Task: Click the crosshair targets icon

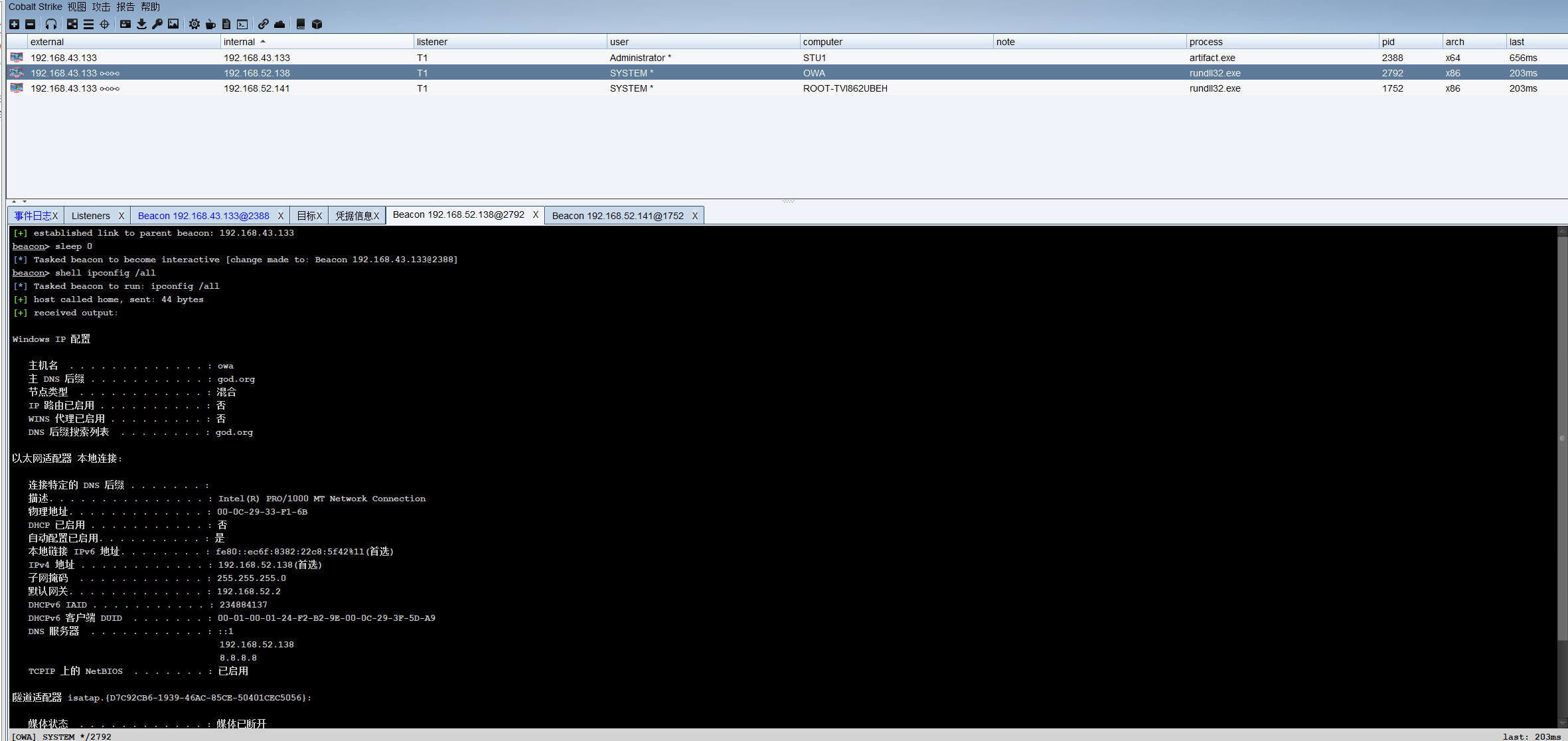Action: [104, 24]
